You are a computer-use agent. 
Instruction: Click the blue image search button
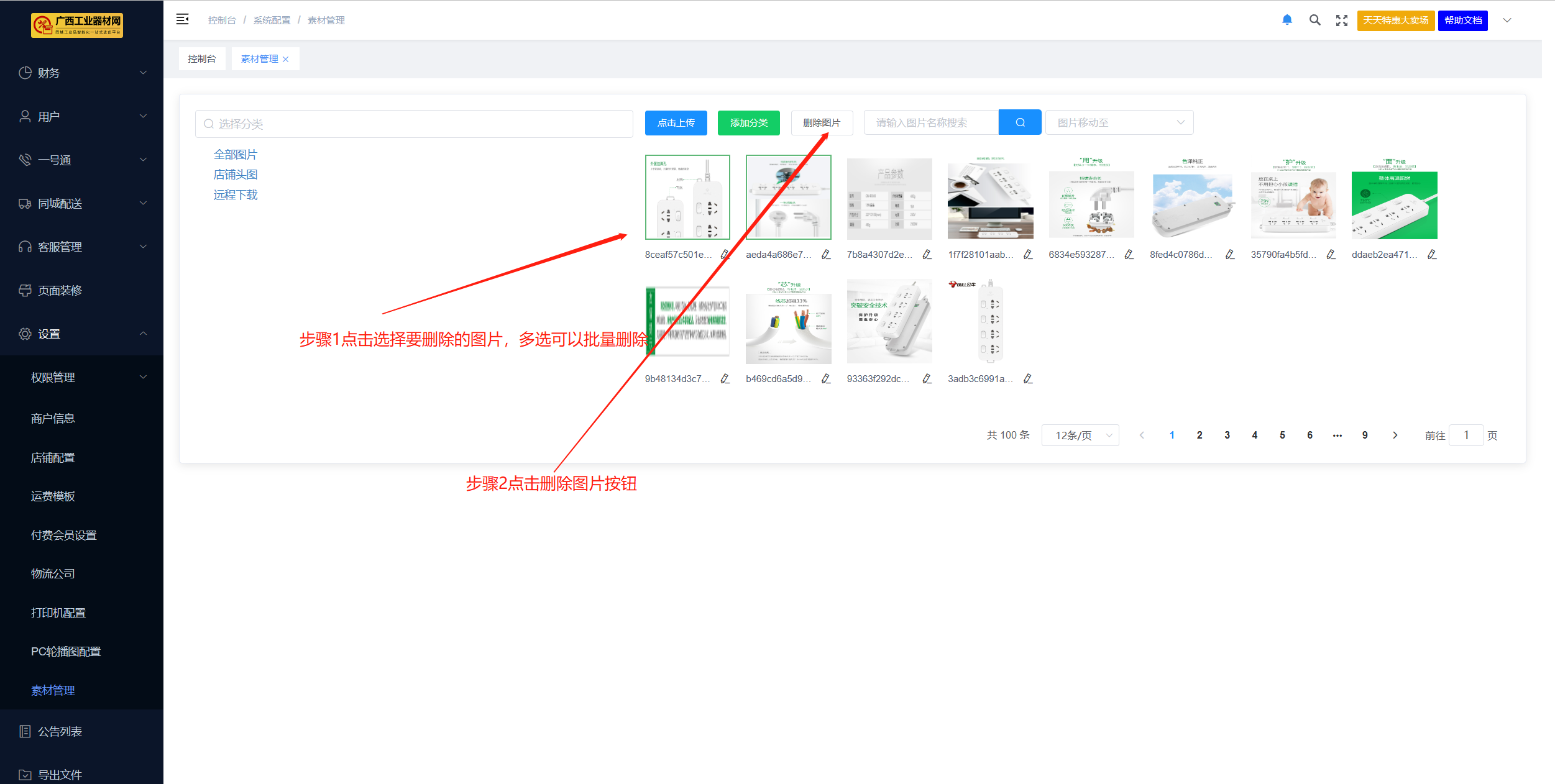pyautogui.click(x=1019, y=122)
